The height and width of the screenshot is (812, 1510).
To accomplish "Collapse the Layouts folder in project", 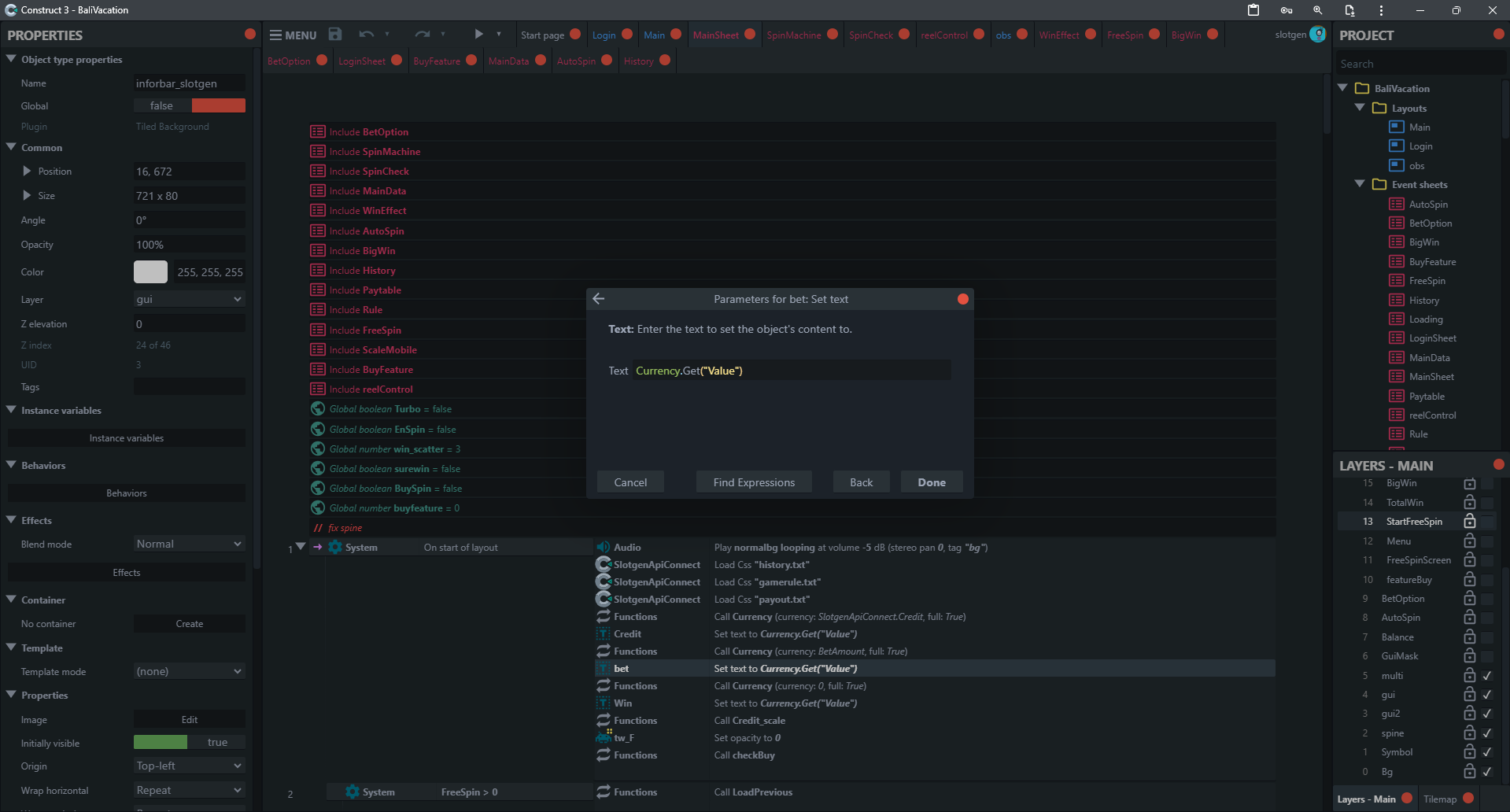I will point(1360,107).
